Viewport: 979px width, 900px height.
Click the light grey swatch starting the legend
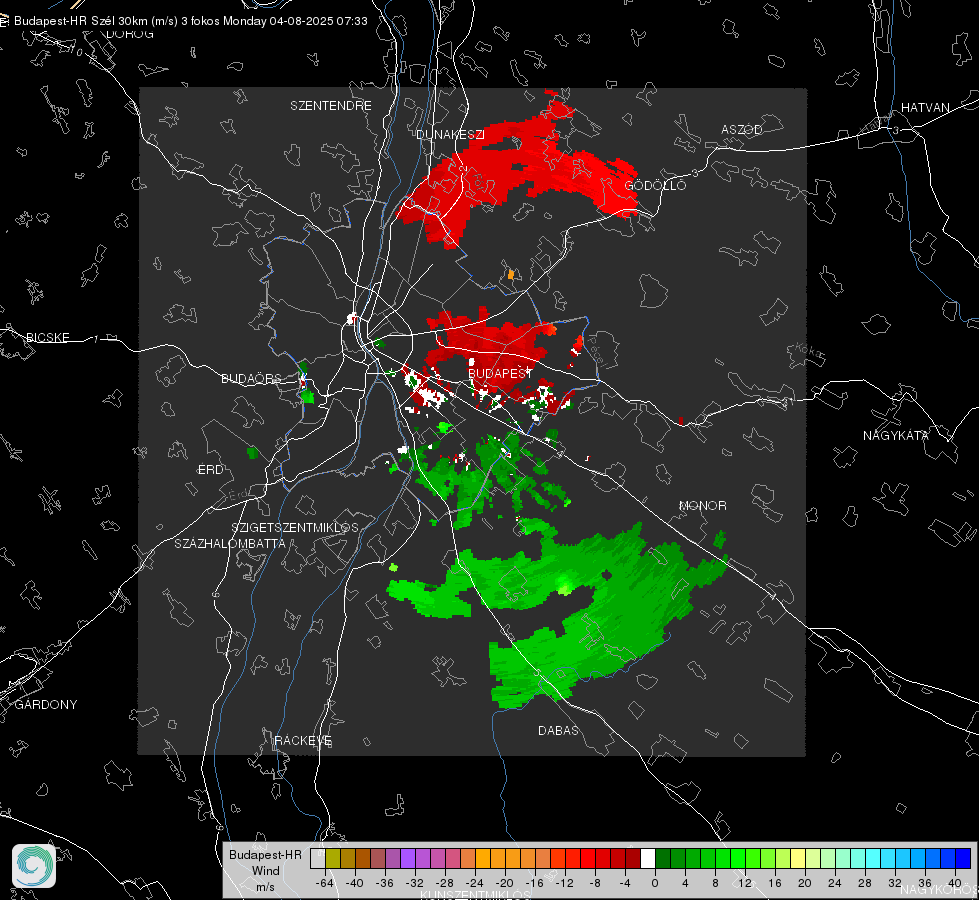tap(318, 859)
